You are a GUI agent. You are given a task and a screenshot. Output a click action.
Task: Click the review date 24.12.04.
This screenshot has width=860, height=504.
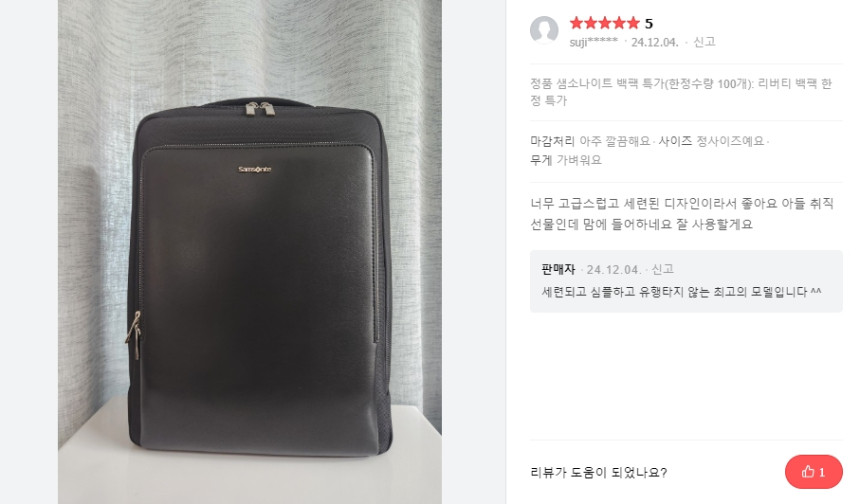pyautogui.click(x=655, y=42)
